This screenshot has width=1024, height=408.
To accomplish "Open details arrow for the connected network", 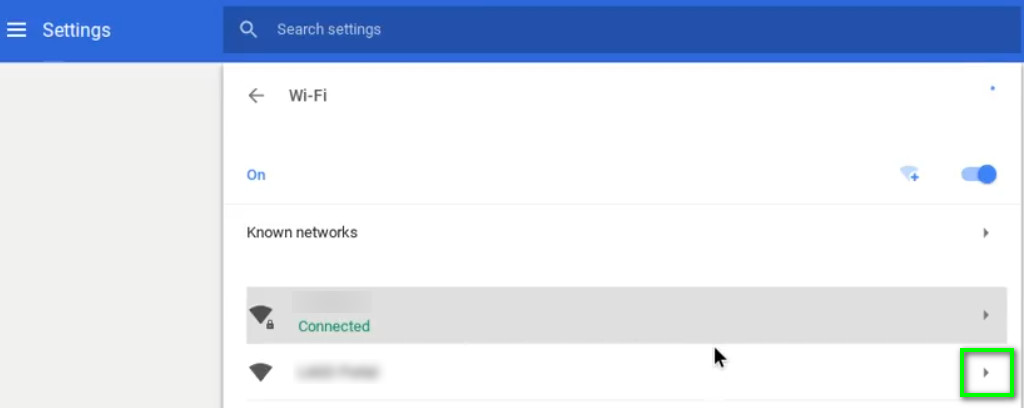I will click(x=985, y=315).
